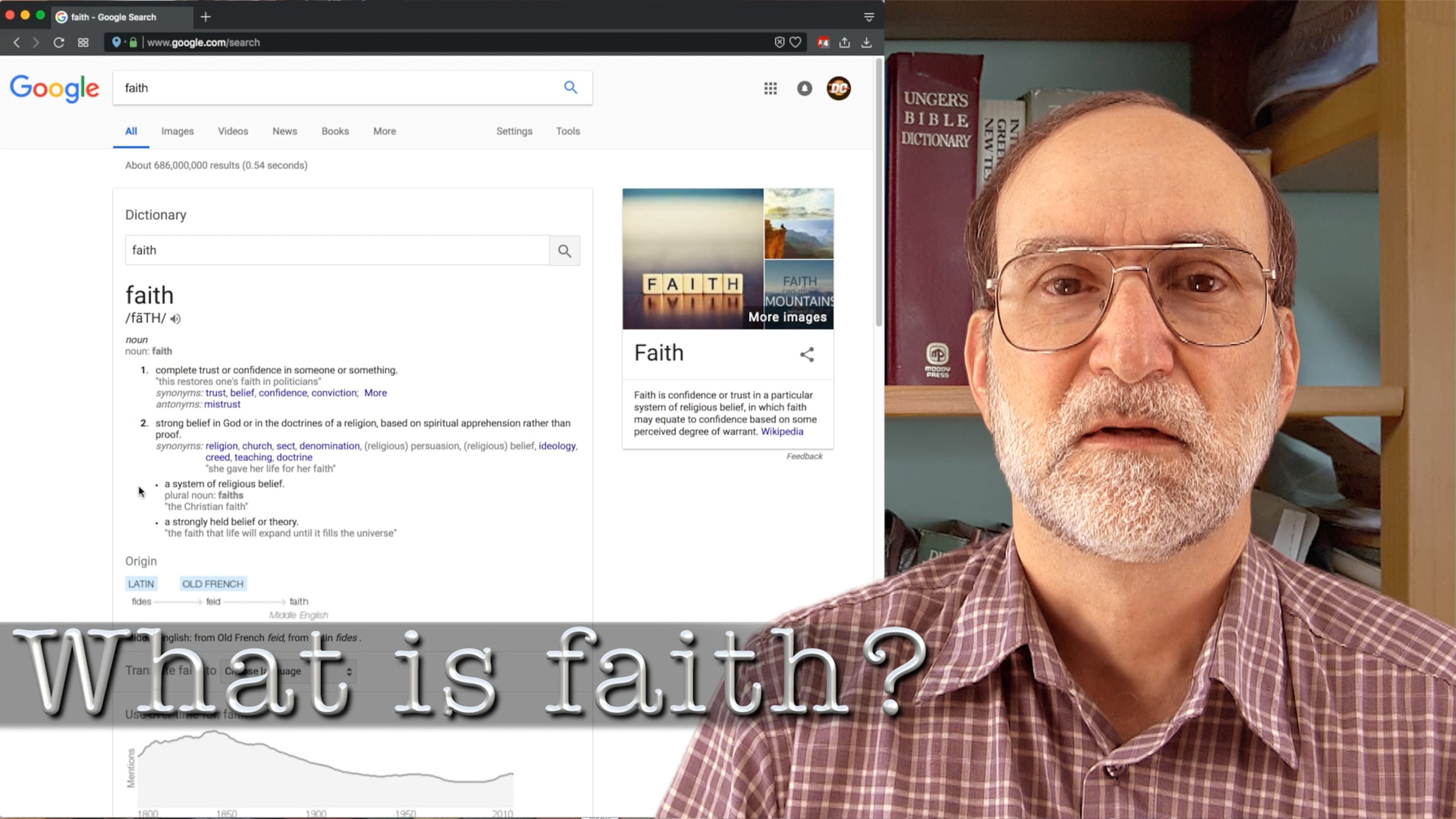The width and height of the screenshot is (1456, 819).
Task: Expand the Choose language translate dropdown
Action: point(288,671)
